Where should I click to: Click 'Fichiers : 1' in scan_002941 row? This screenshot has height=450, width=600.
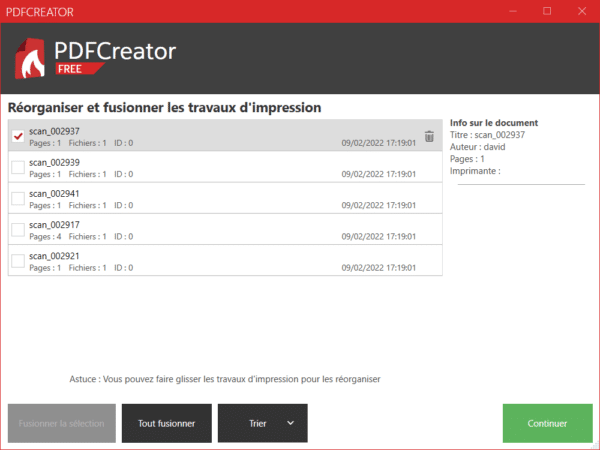[87, 205]
